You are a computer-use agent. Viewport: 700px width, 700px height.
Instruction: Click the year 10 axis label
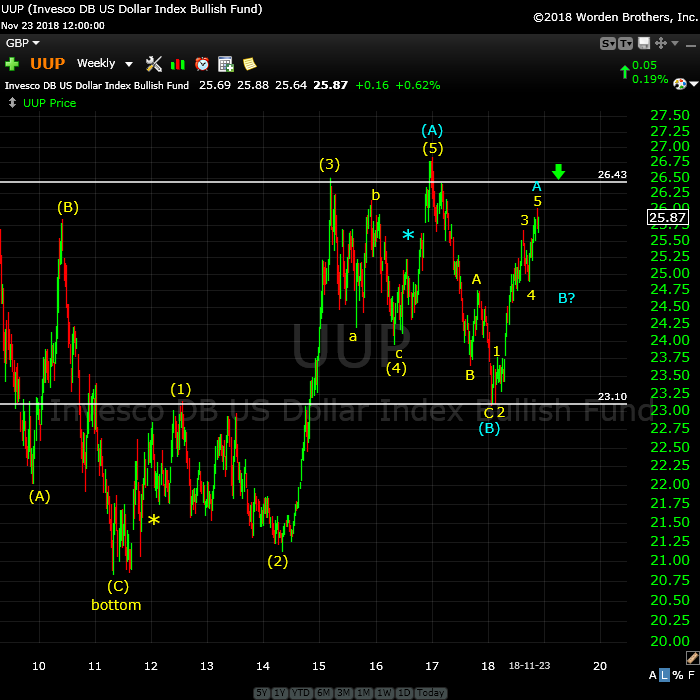pyautogui.click(x=39, y=666)
